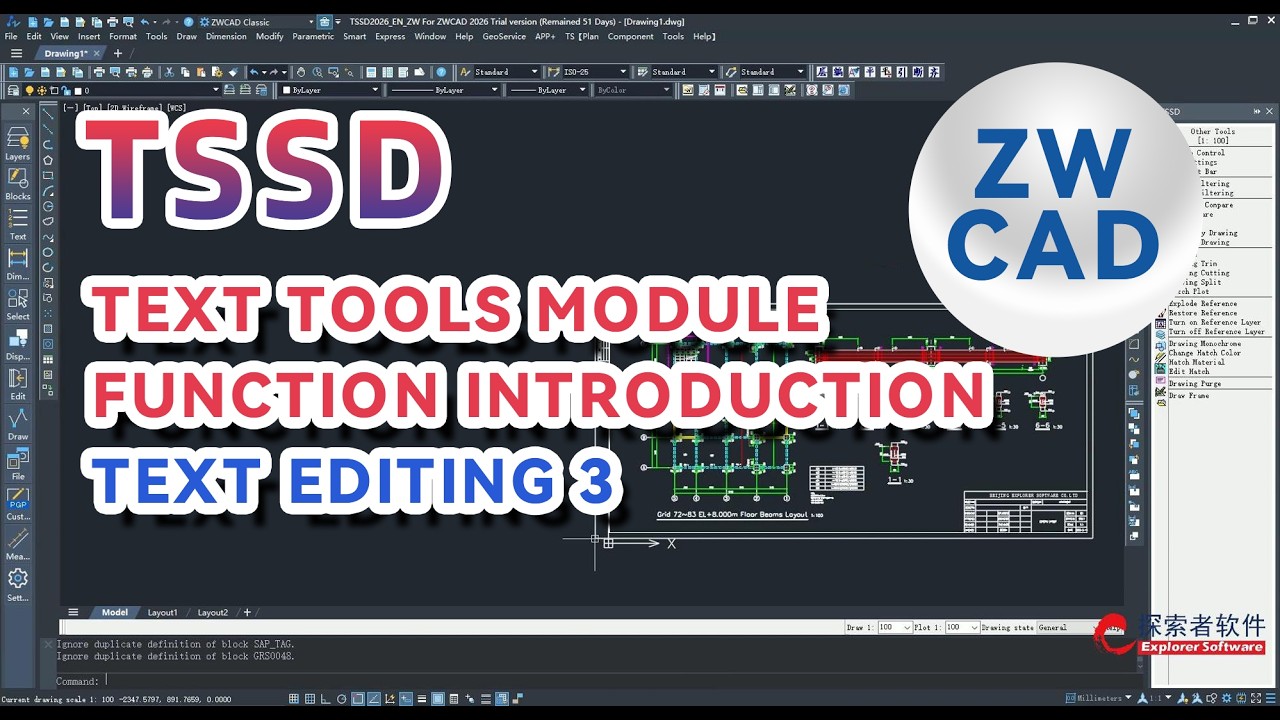Viewport: 1280px width, 720px height.
Task: Open the ByLayer color swatch dropdown
Action: tap(331, 90)
